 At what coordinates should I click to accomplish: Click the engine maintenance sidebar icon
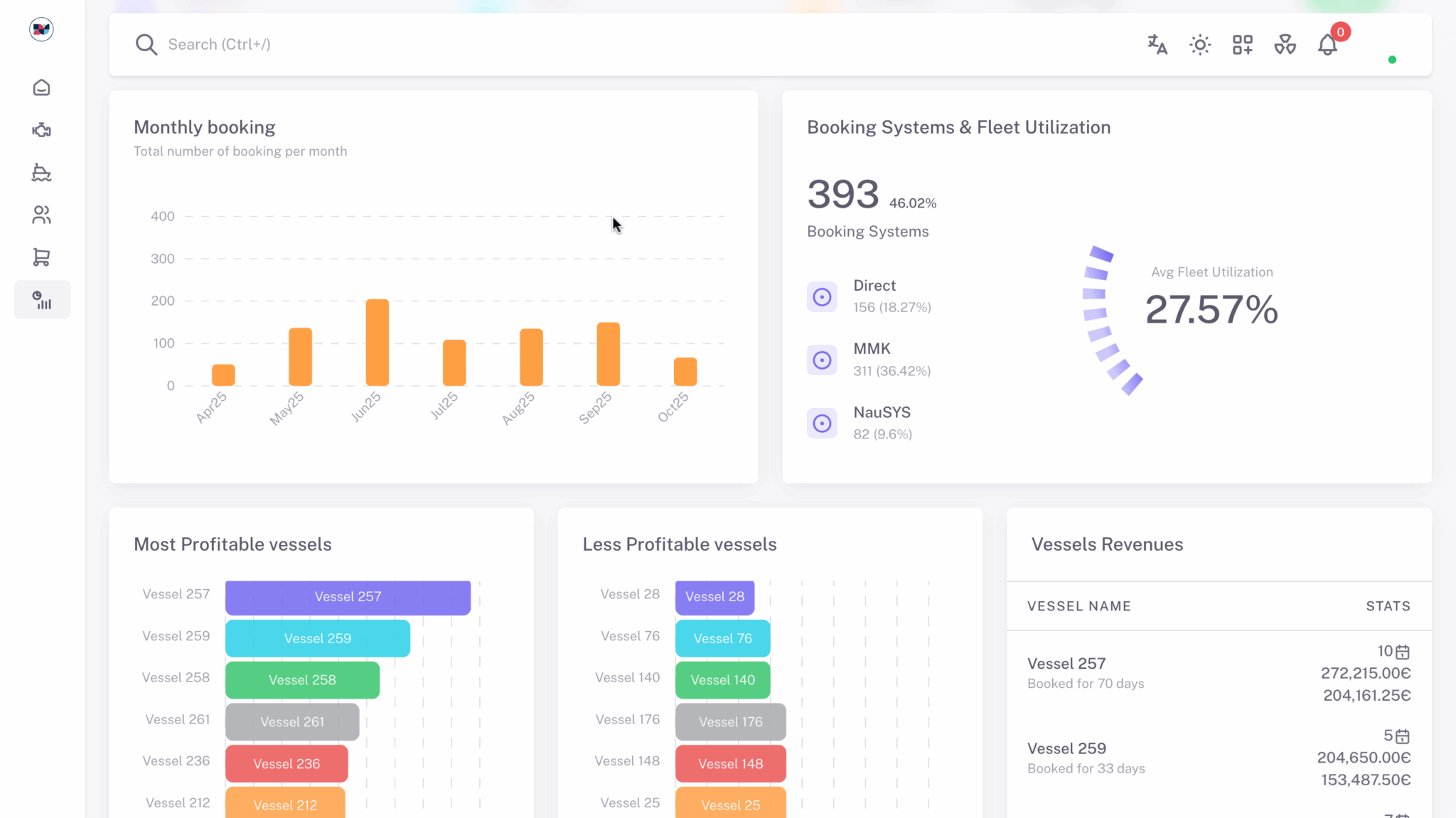tap(41, 130)
